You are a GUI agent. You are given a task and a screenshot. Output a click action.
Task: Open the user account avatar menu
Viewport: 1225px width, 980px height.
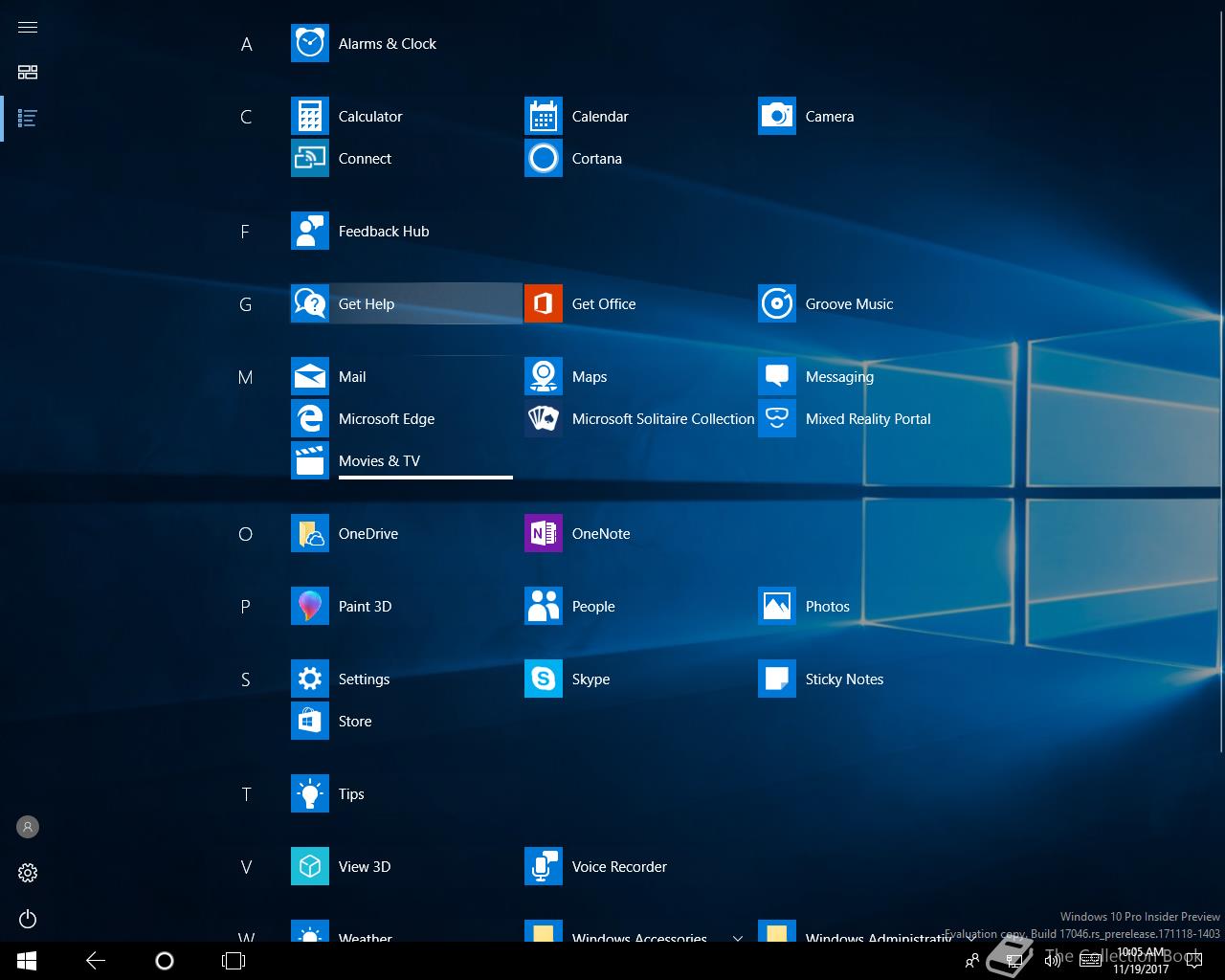(28, 827)
